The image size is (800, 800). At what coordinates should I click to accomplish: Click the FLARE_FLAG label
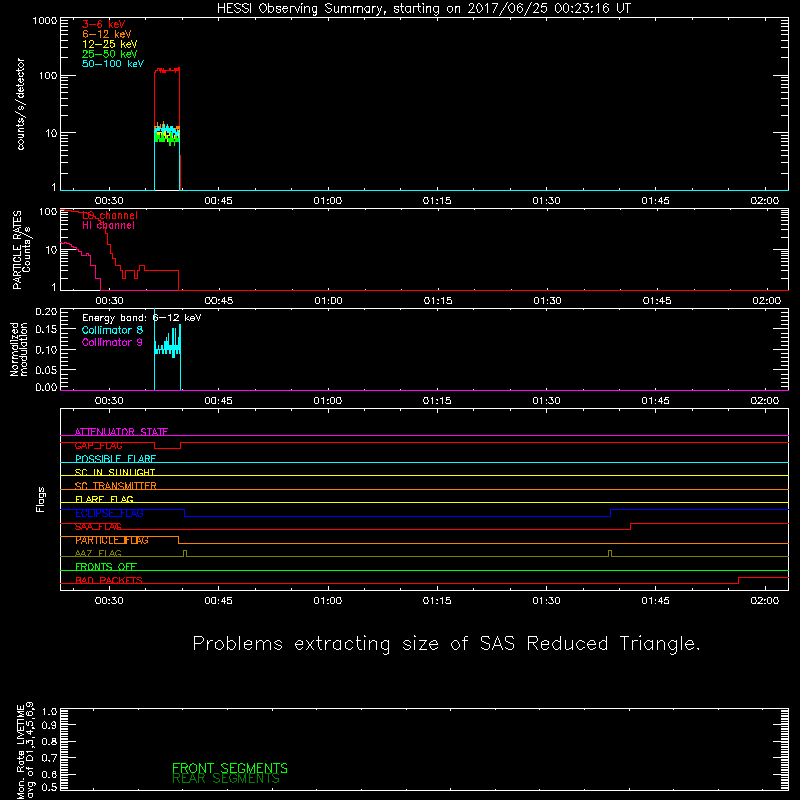coord(104,499)
